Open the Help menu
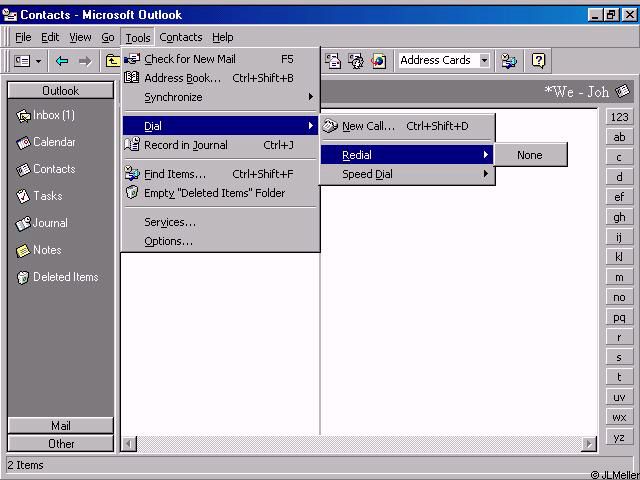The image size is (640, 480). (x=222, y=38)
